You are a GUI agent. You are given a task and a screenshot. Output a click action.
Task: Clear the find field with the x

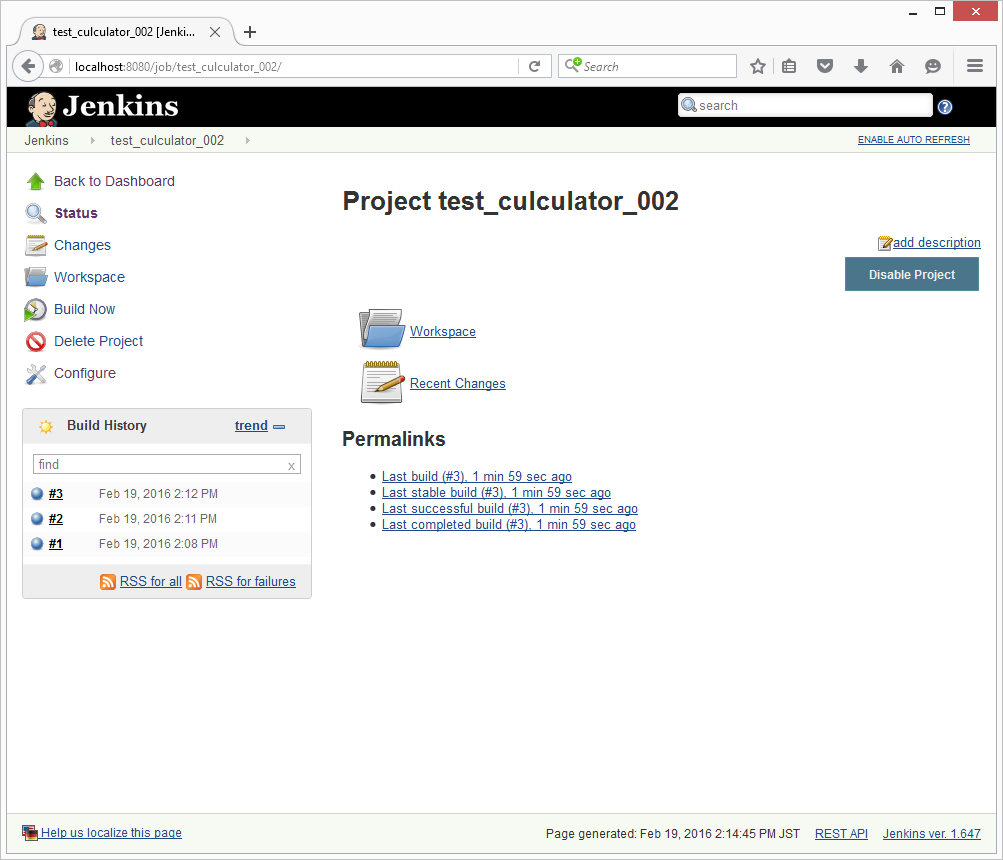[x=291, y=466]
